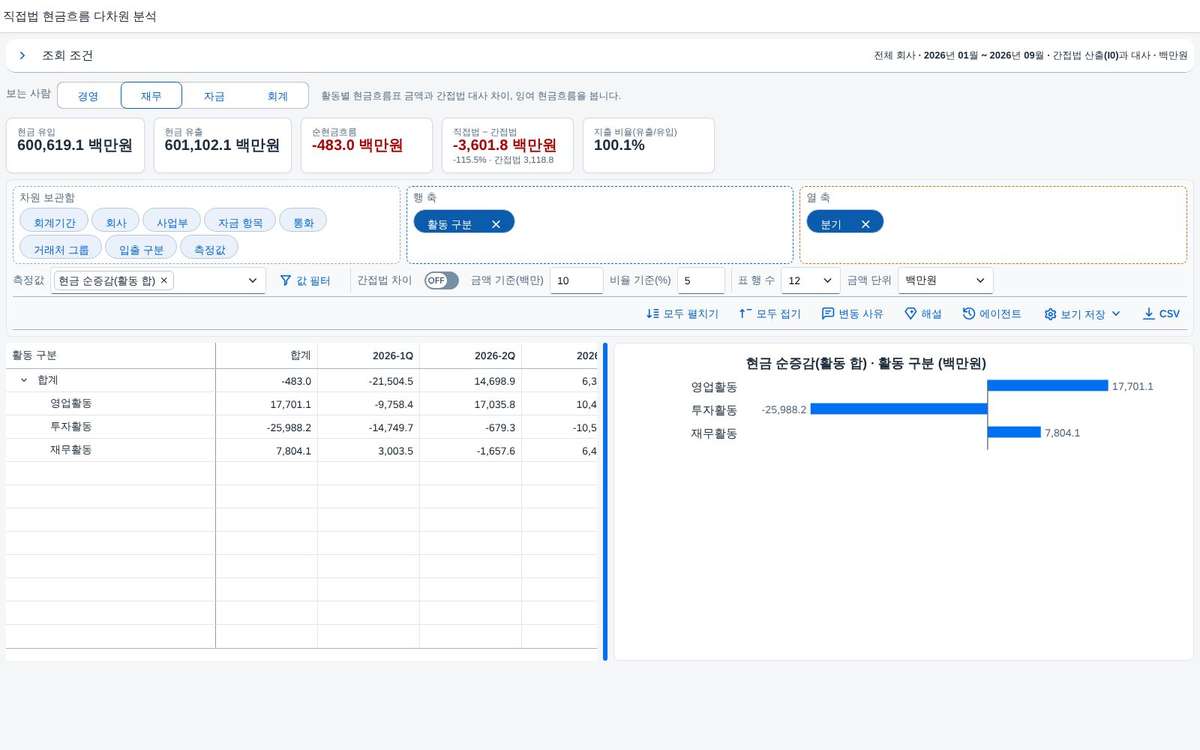The height and width of the screenshot is (750, 1200).
Task: Select the 통화 dimension chip
Action: [x=303, y=221]
